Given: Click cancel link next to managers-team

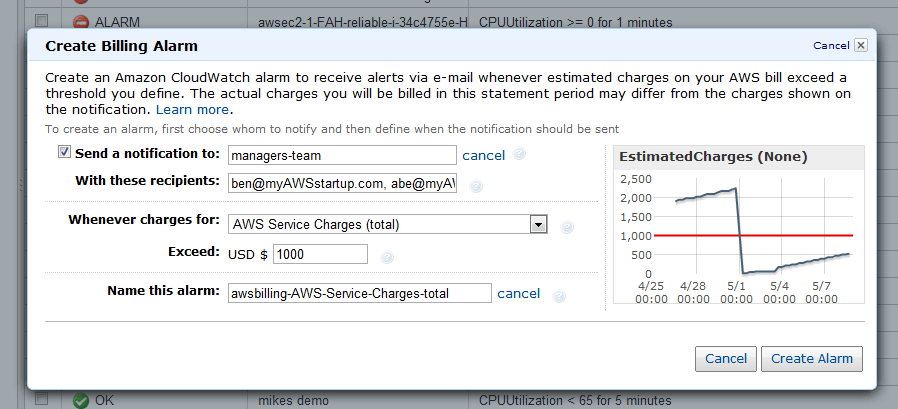Looking at the screenshot, I should click(x=484, y=155).
